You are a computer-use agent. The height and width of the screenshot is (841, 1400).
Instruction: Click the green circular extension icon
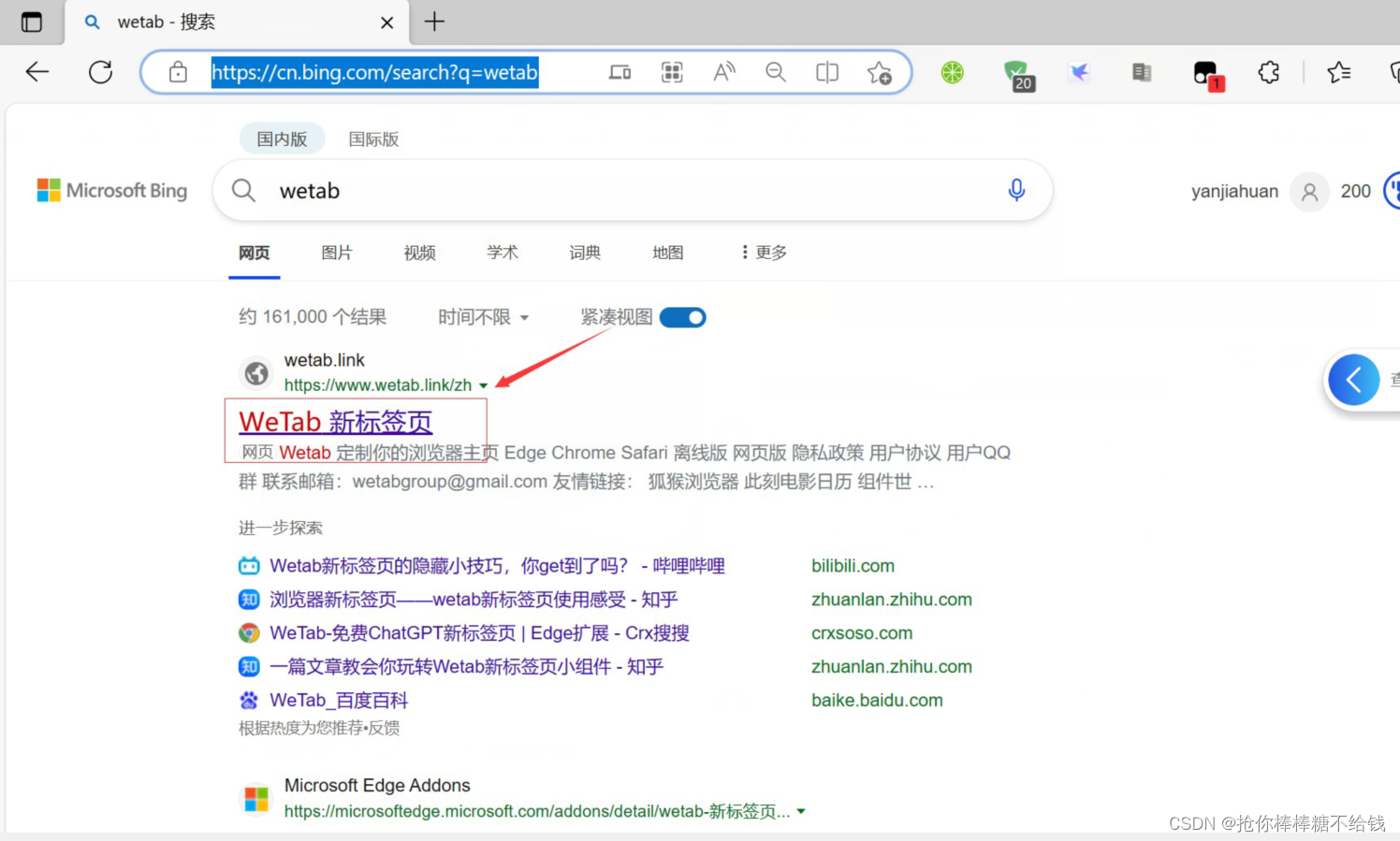coord(953,72)
